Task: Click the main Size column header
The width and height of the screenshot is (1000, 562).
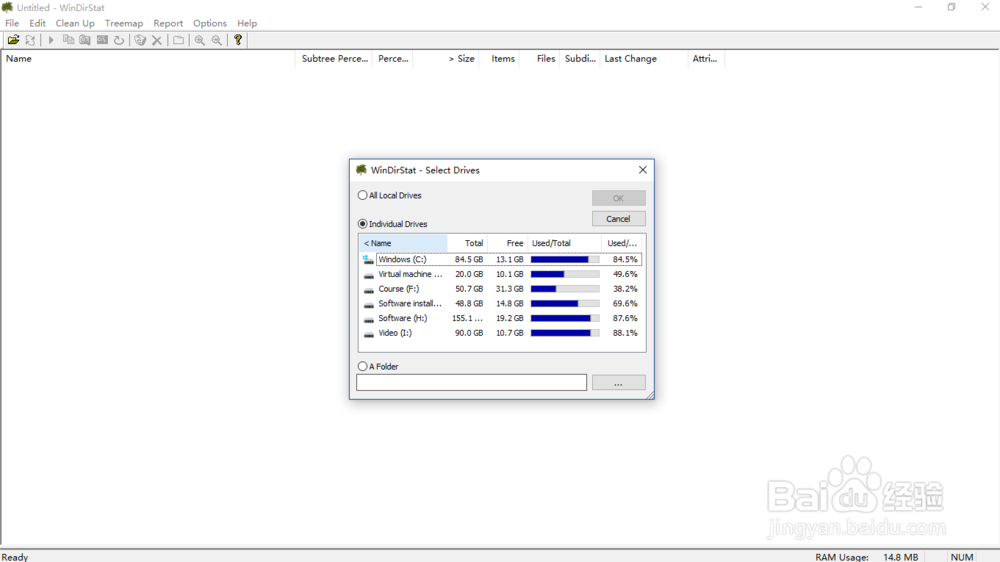Action: coord(446,59)
